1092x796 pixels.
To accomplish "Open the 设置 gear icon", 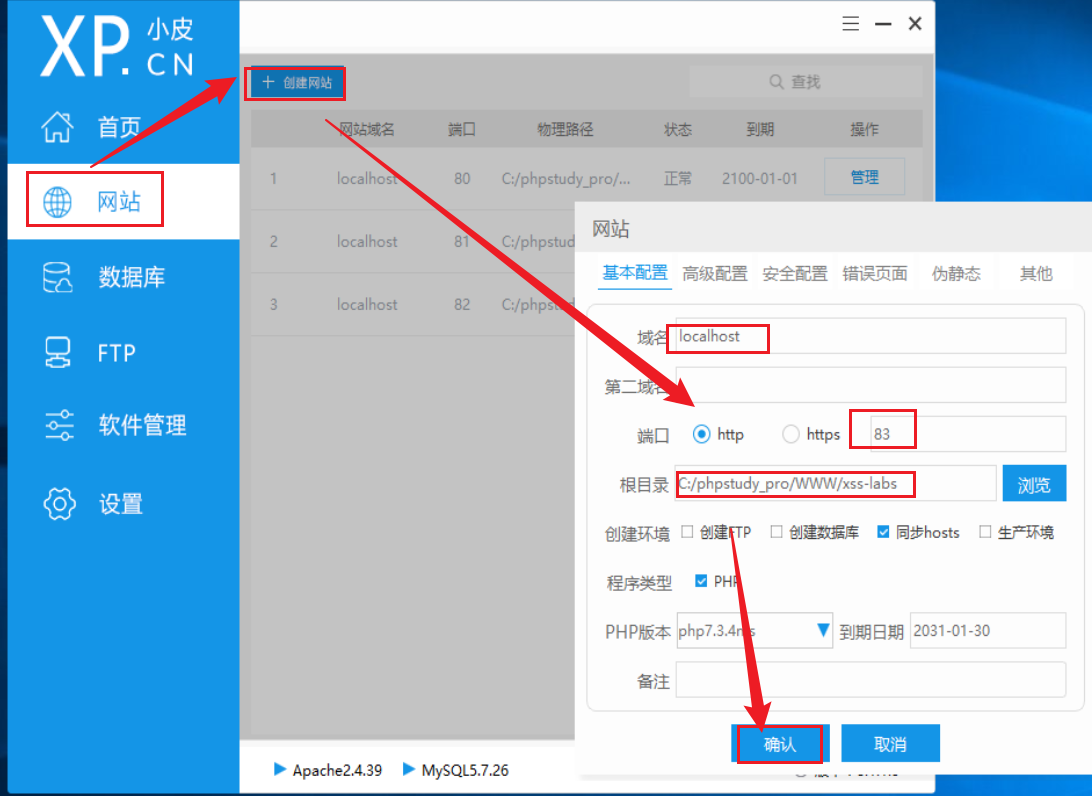I will tap(59, 504).
